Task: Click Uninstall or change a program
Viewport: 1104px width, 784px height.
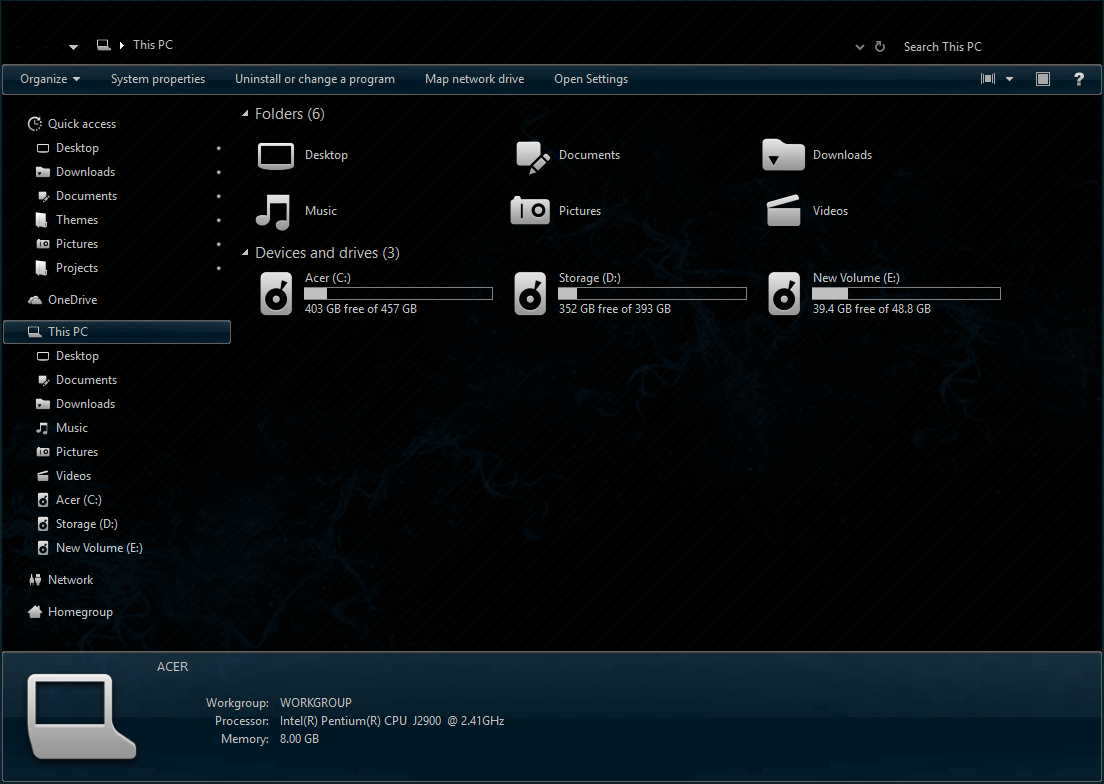Action: 315,79
